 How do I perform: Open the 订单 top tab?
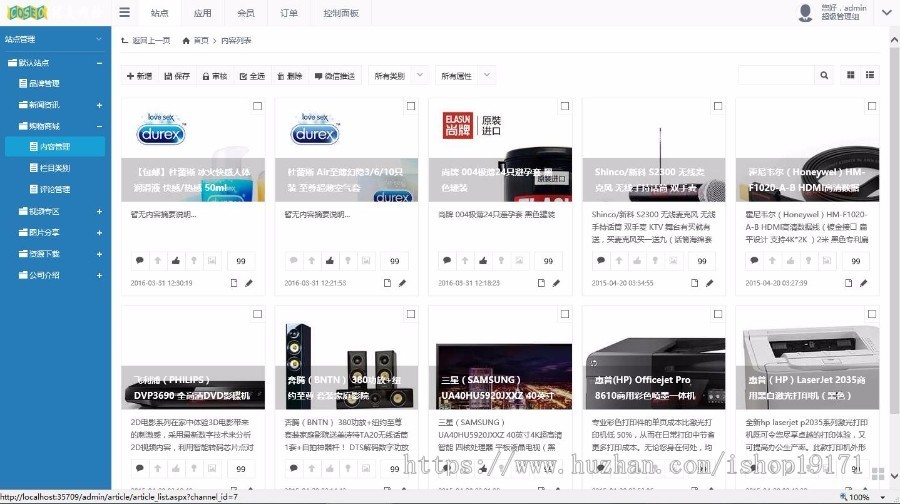click(x=289, y=13)
